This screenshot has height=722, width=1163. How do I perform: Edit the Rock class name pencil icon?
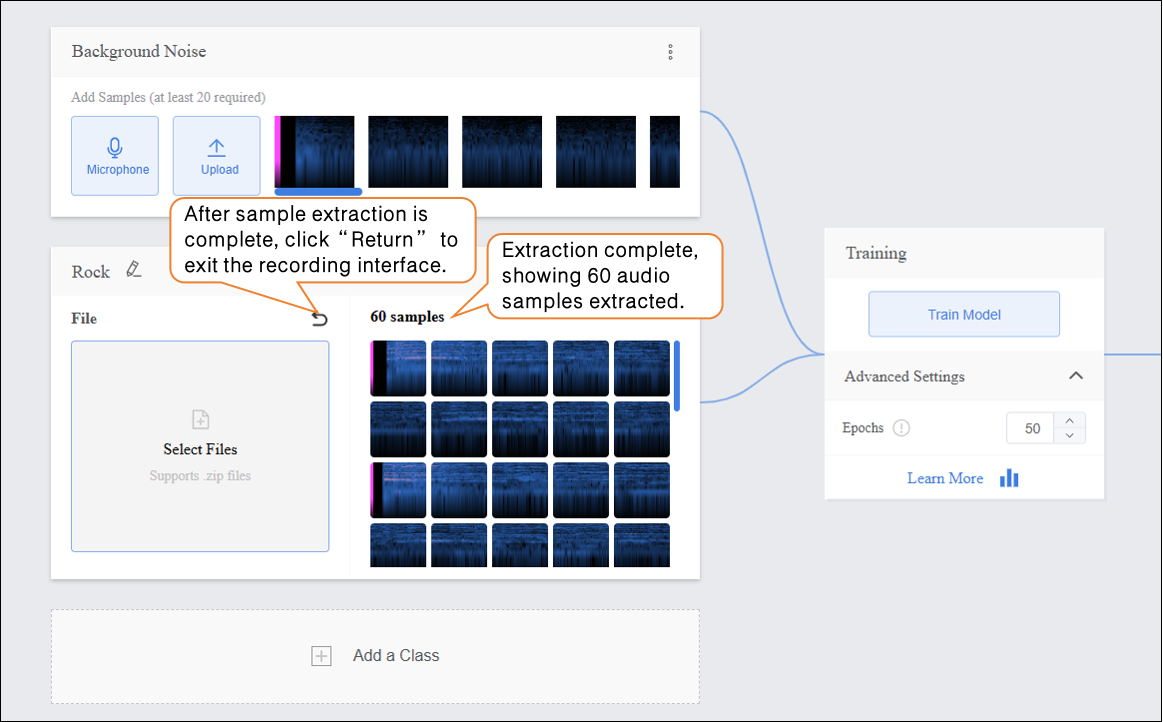pyautogui.click(x=134, y=270)
